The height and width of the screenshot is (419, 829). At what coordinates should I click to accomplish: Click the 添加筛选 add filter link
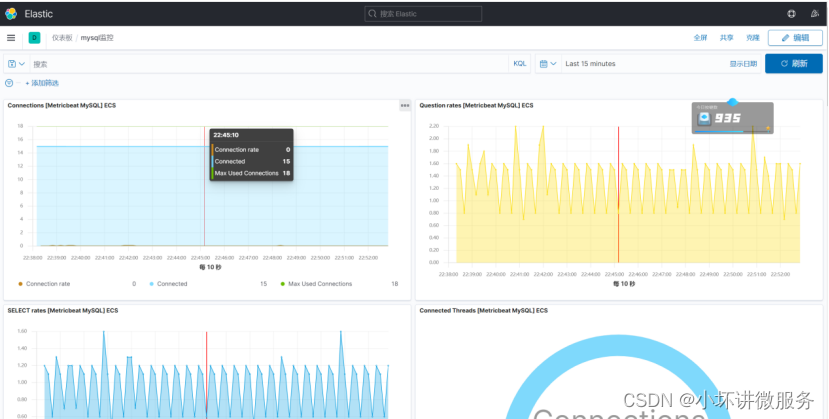[42, 83]
